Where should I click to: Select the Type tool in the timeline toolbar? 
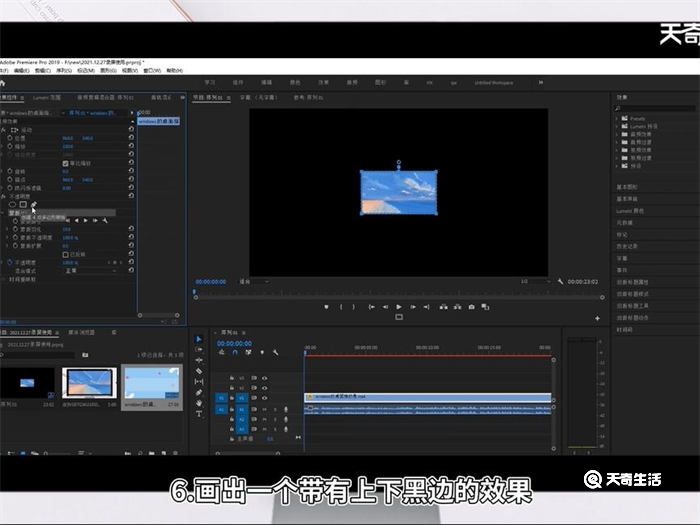pyautogui.click(x=199, y=413)
